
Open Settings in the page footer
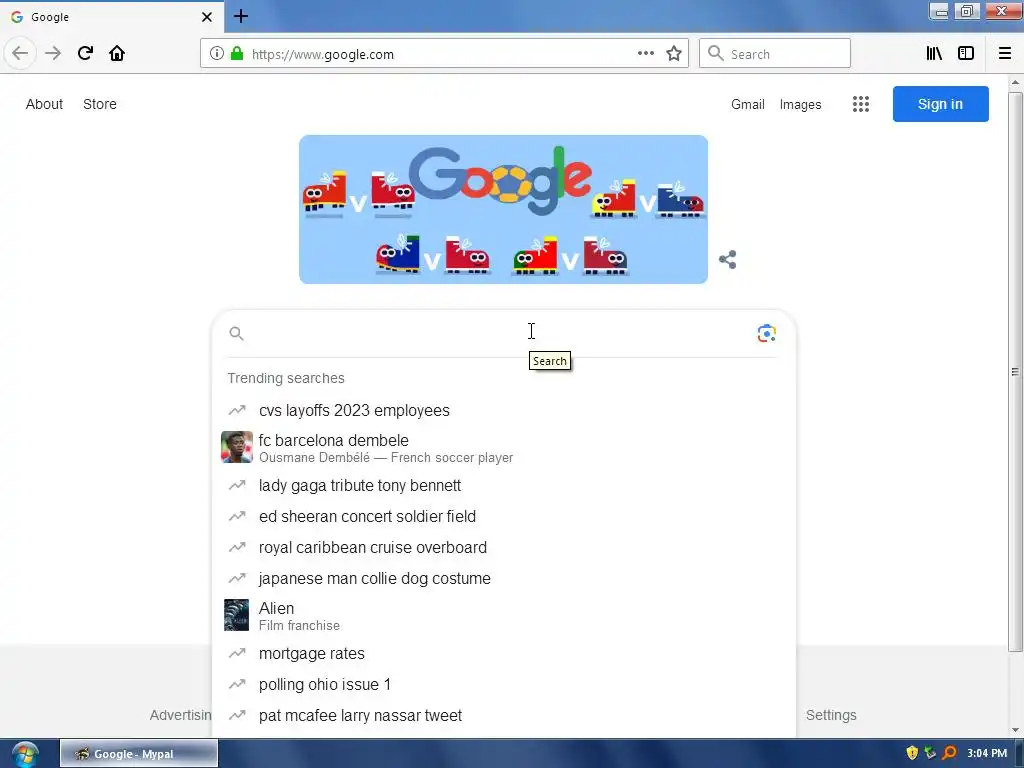(x=831, y=715)
